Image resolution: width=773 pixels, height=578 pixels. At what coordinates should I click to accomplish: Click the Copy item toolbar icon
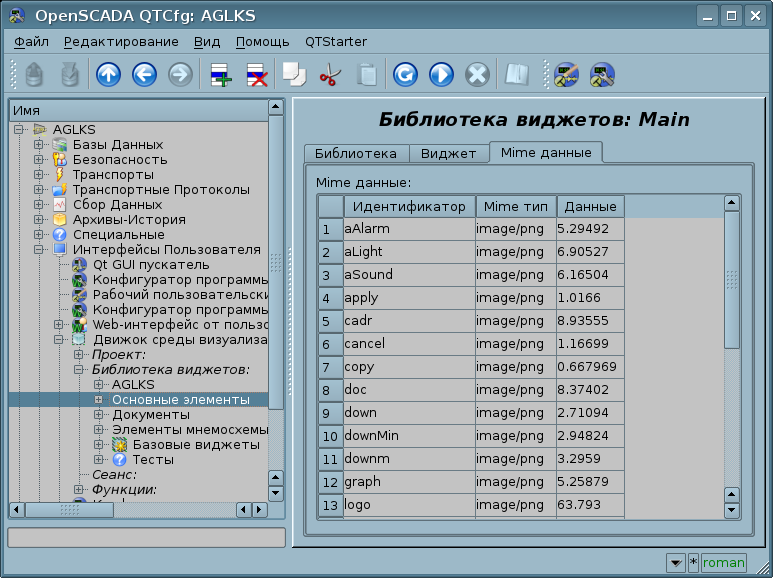pos(294,75)
